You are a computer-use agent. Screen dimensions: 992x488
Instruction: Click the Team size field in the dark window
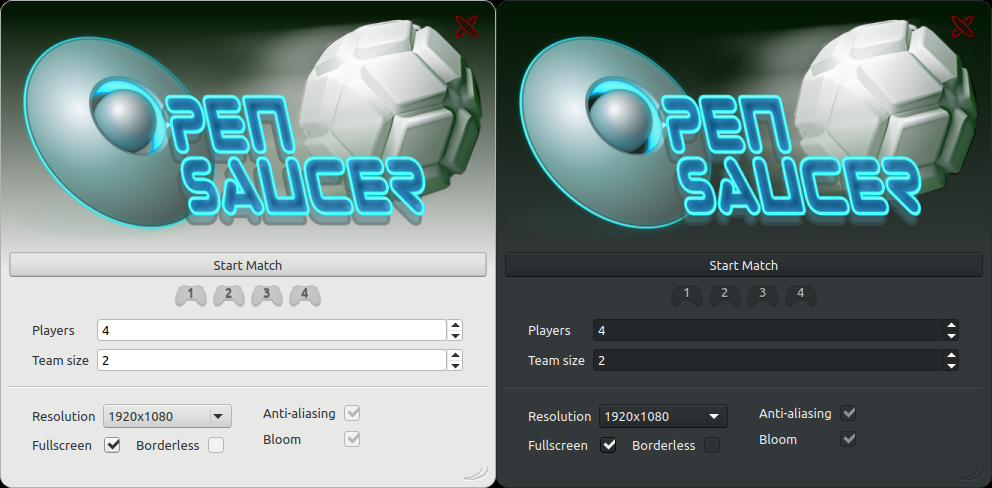point(768,360)
